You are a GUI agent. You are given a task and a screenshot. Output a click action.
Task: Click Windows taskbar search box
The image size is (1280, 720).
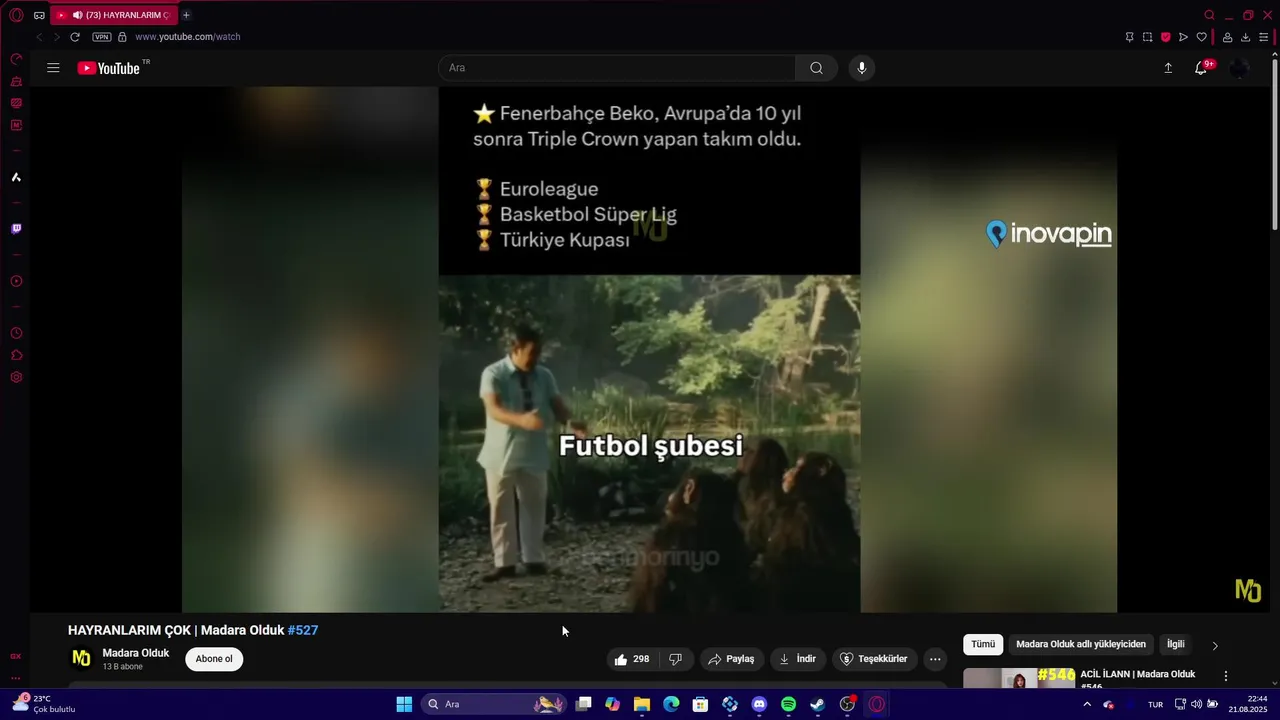[x=494, y=704]
